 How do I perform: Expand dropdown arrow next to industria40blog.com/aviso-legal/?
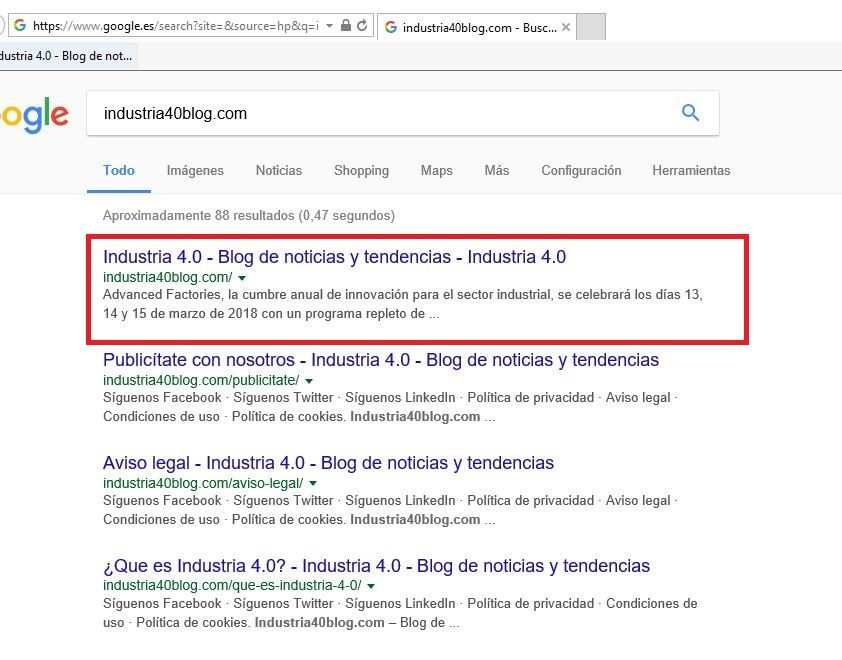pos(313,484)
